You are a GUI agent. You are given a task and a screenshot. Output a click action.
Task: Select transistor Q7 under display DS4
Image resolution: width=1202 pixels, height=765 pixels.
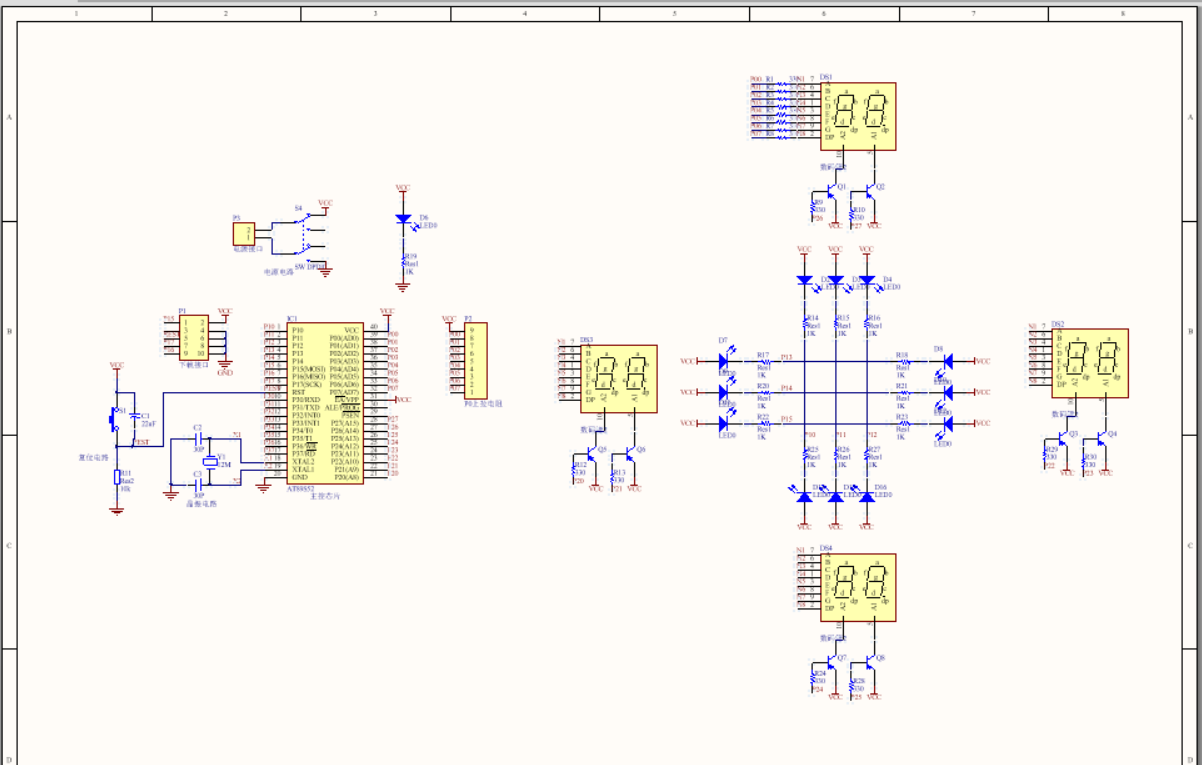(831, 661)
